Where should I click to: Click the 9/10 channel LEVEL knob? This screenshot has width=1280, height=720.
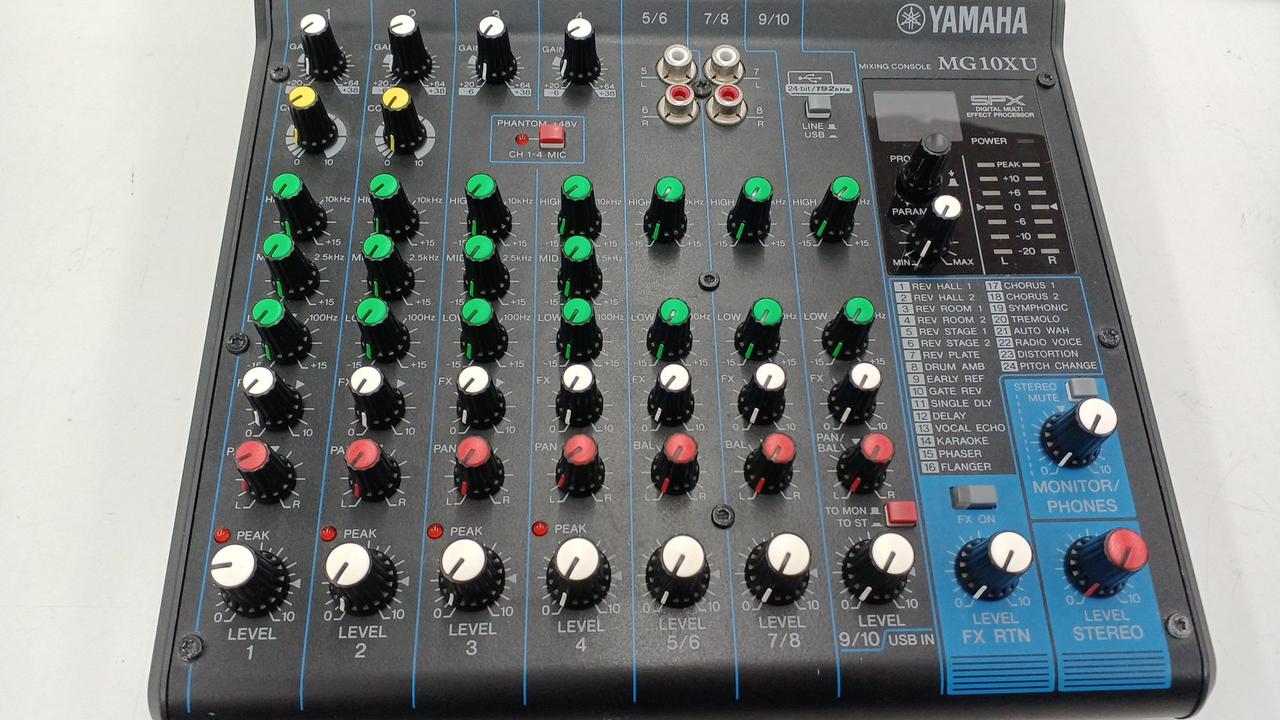878,567
